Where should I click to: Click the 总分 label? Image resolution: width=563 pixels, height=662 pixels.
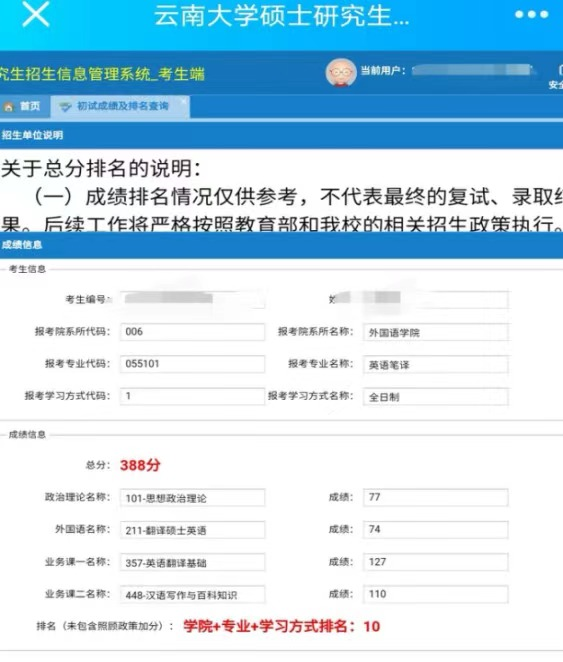pos(97,465)
